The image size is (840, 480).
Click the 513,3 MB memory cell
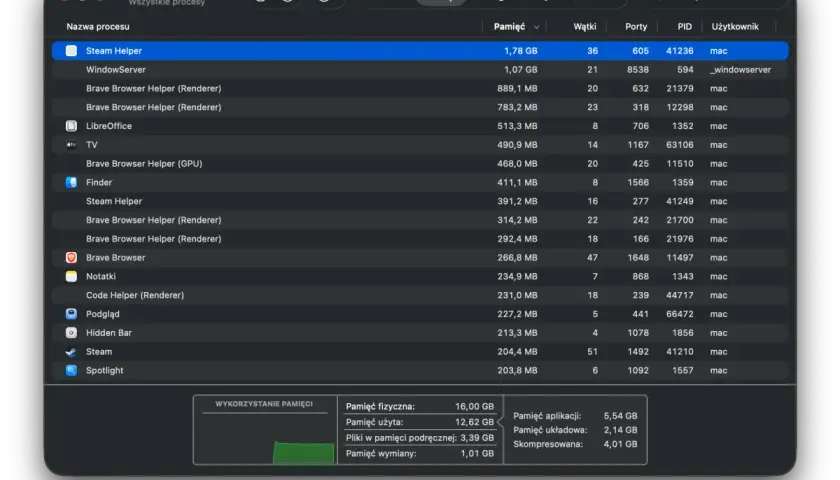517,126
